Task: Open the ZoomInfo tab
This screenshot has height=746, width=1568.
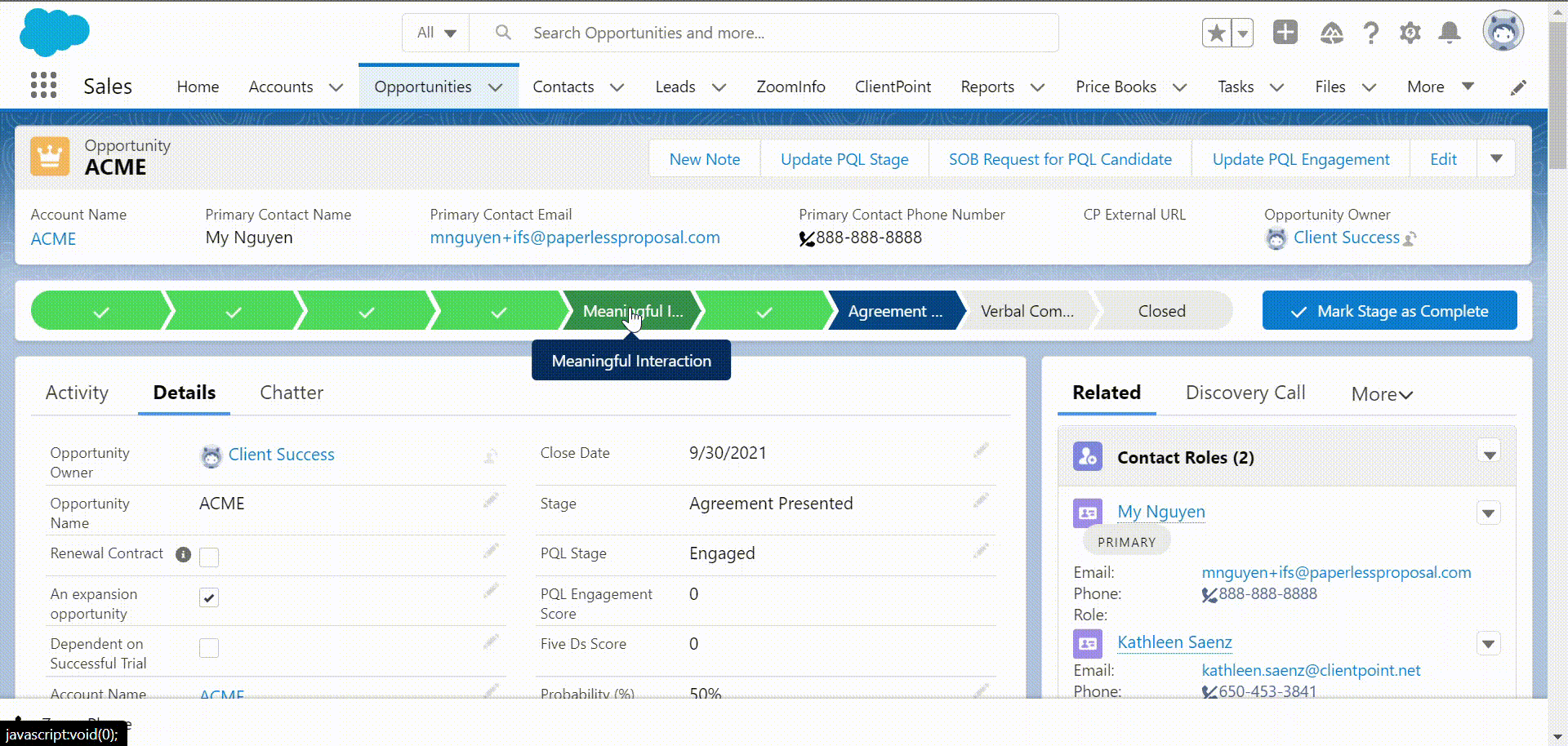Action: point(791,87)
